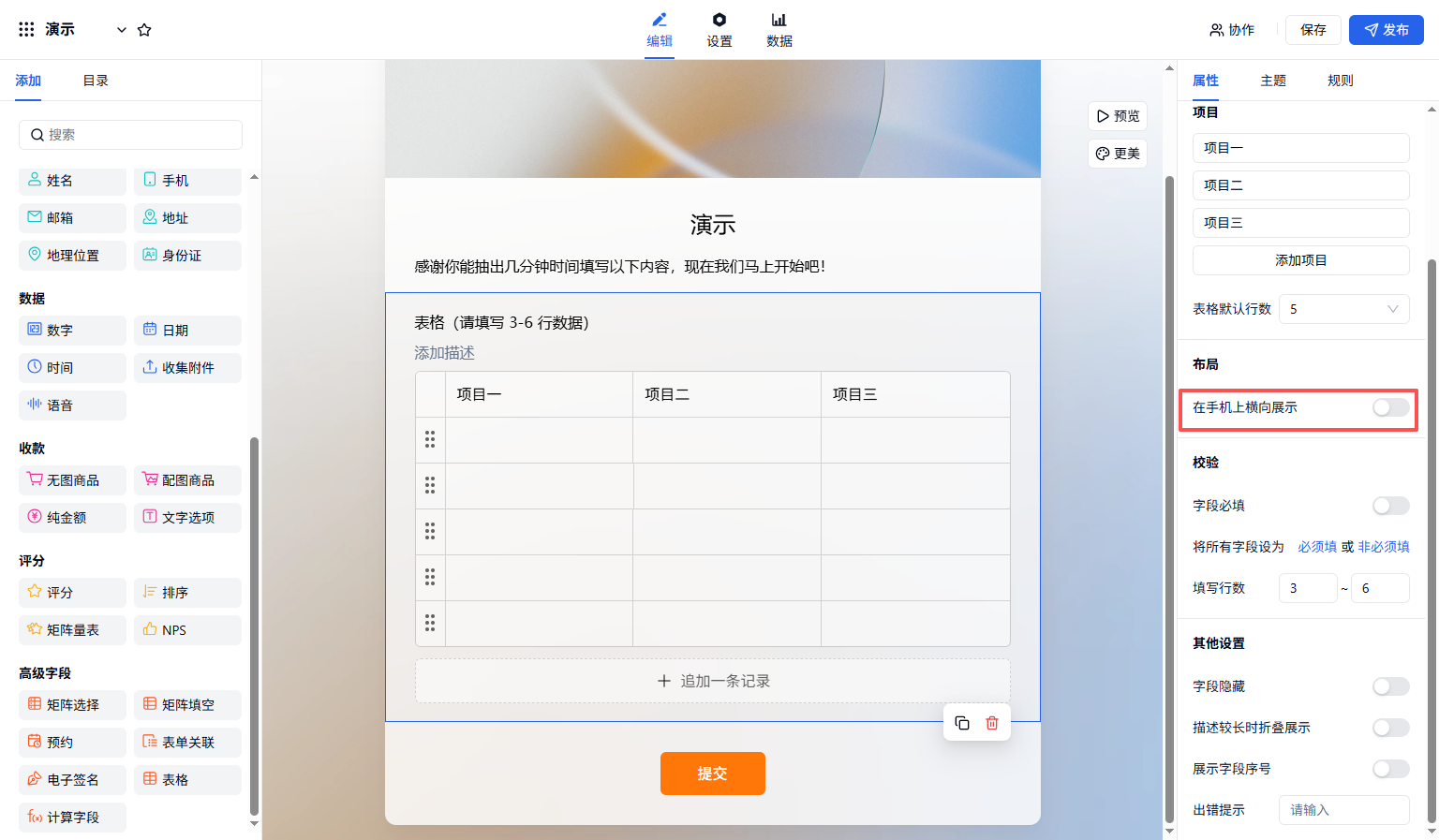Click the duplicate field copy icon
Viewport: 1439px width, 840px height.
[962, 723]
